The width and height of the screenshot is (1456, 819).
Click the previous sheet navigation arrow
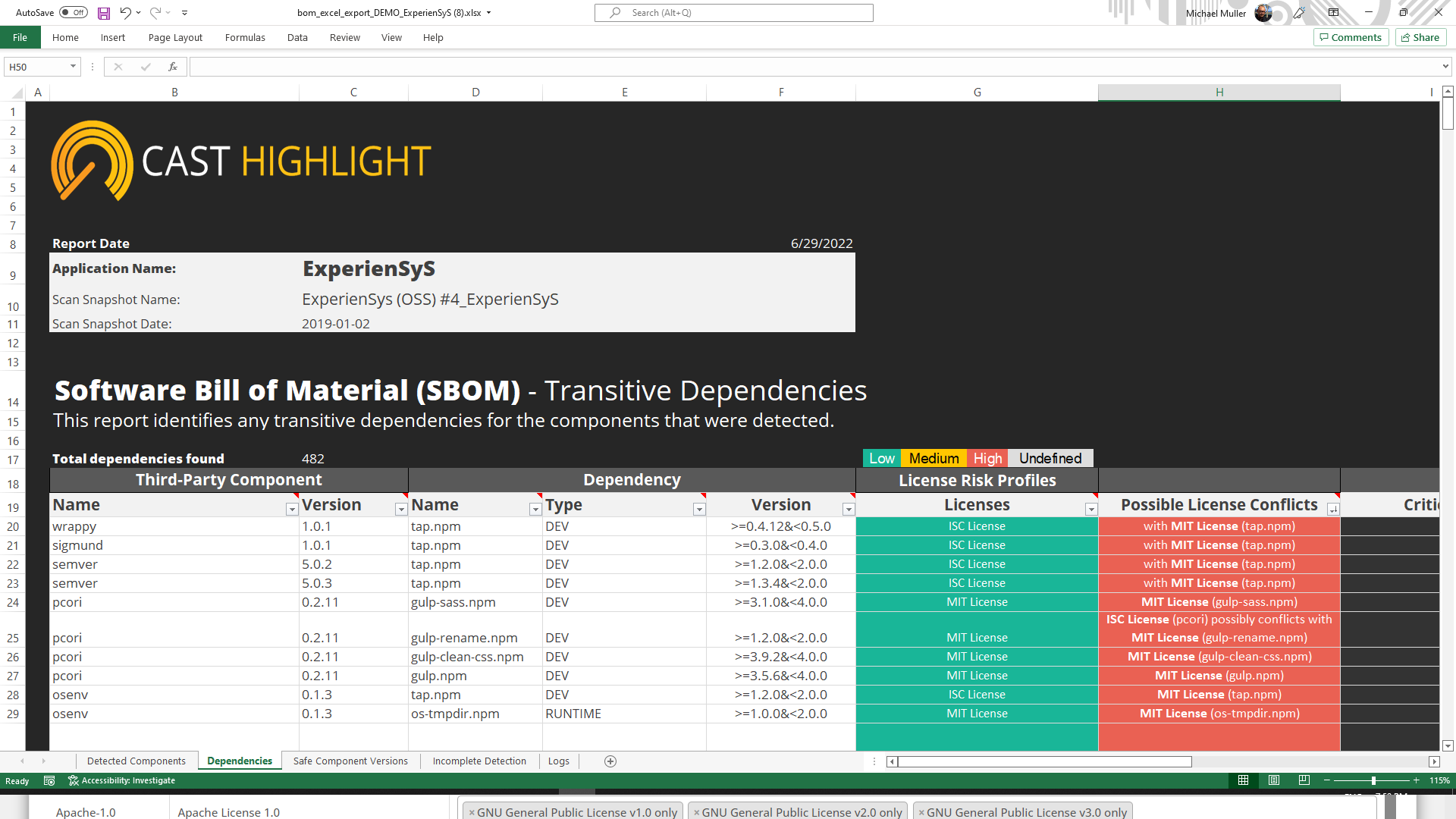(22, 761)
